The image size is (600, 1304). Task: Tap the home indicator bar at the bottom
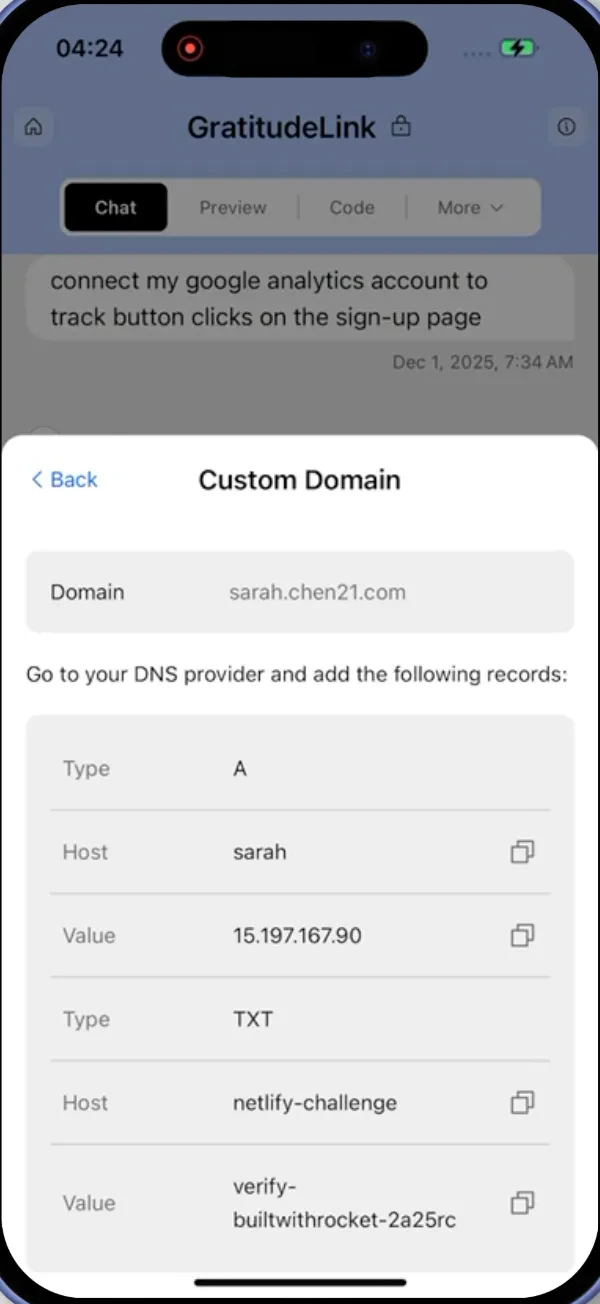tap(299, 1281)
